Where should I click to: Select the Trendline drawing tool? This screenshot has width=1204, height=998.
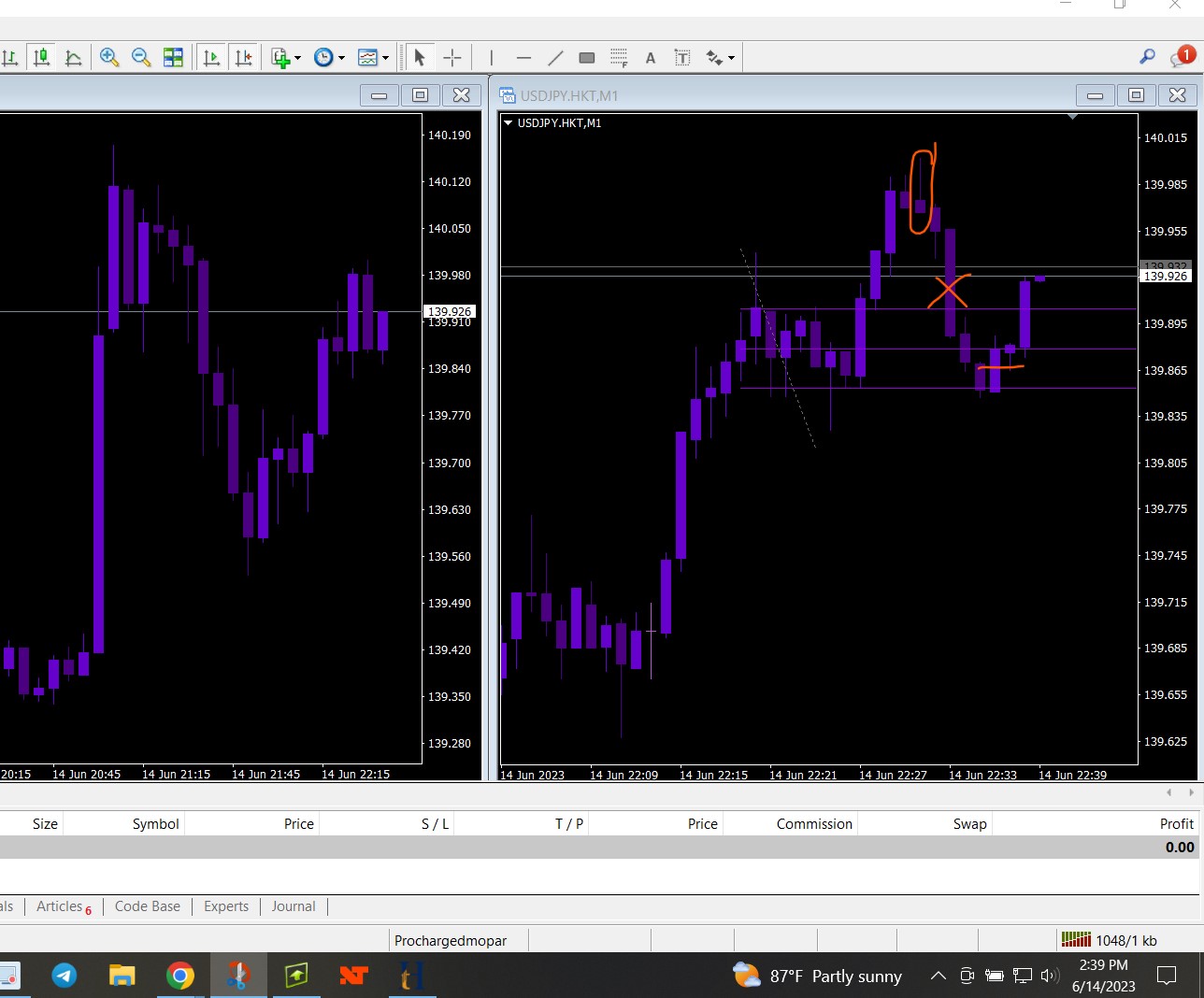click(x=555, y=58)
